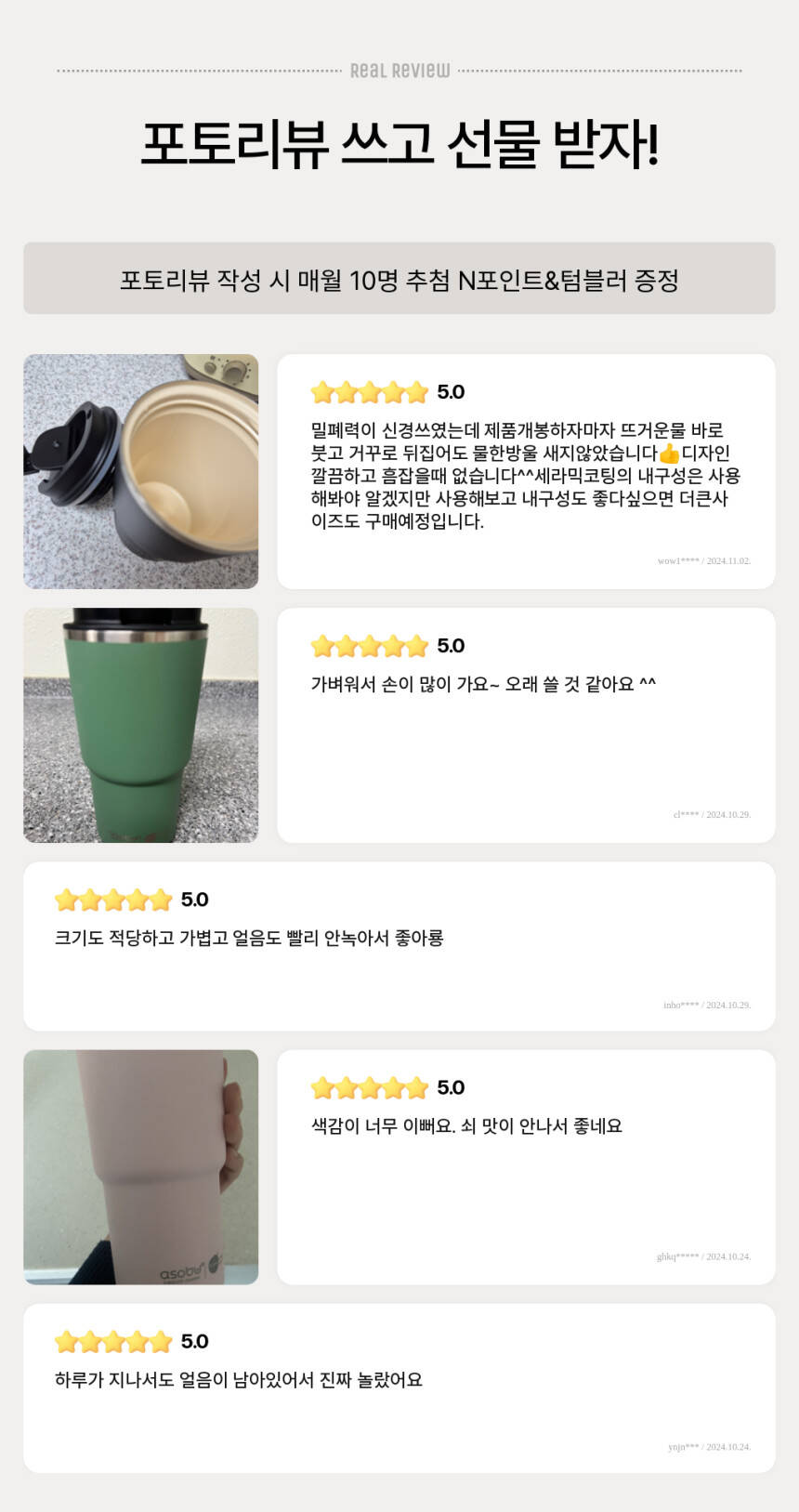
Task: Click the stars above the 색감이 너무 이뻐요 review
Action: (x=369, y=1087)
